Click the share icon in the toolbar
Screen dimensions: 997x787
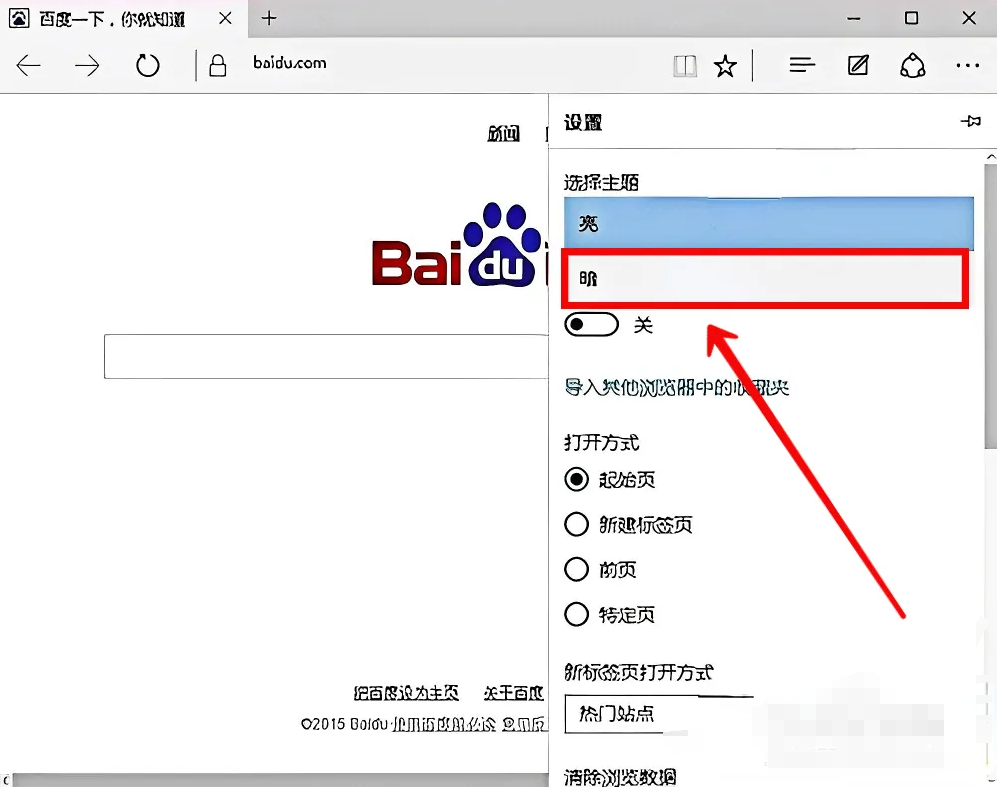click(x=912, y=65)
